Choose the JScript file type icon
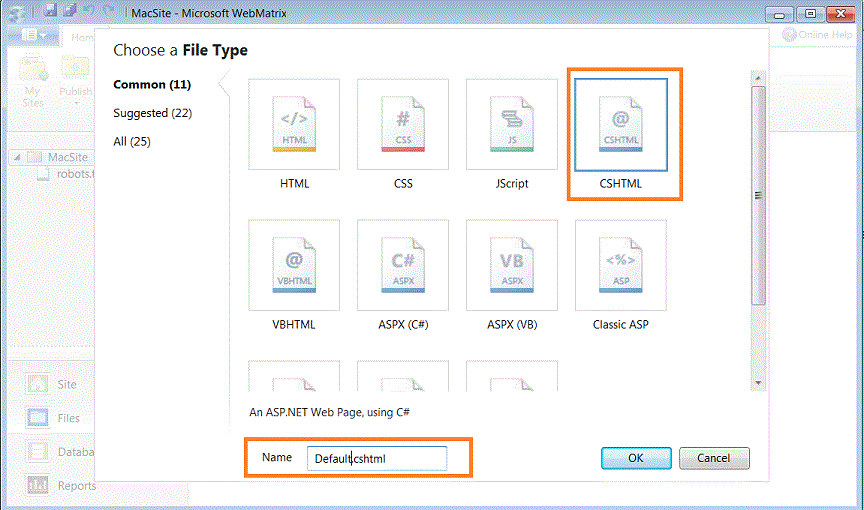The width and height of the screenshot is (864, 510). click(x=512, y=124)
